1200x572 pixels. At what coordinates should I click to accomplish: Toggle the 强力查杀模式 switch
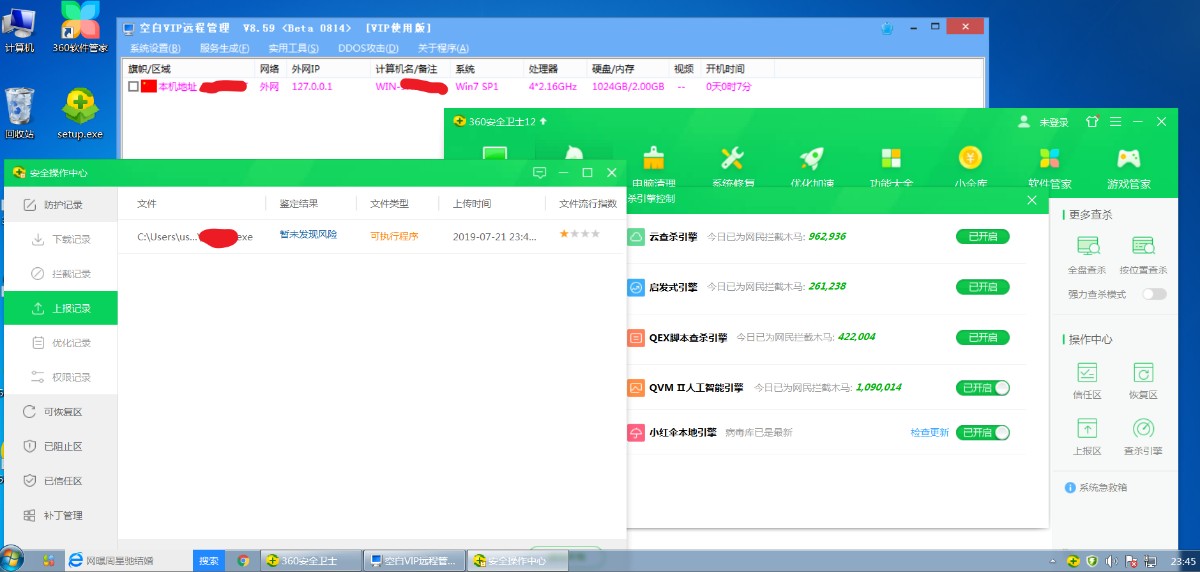point(1154,294)
